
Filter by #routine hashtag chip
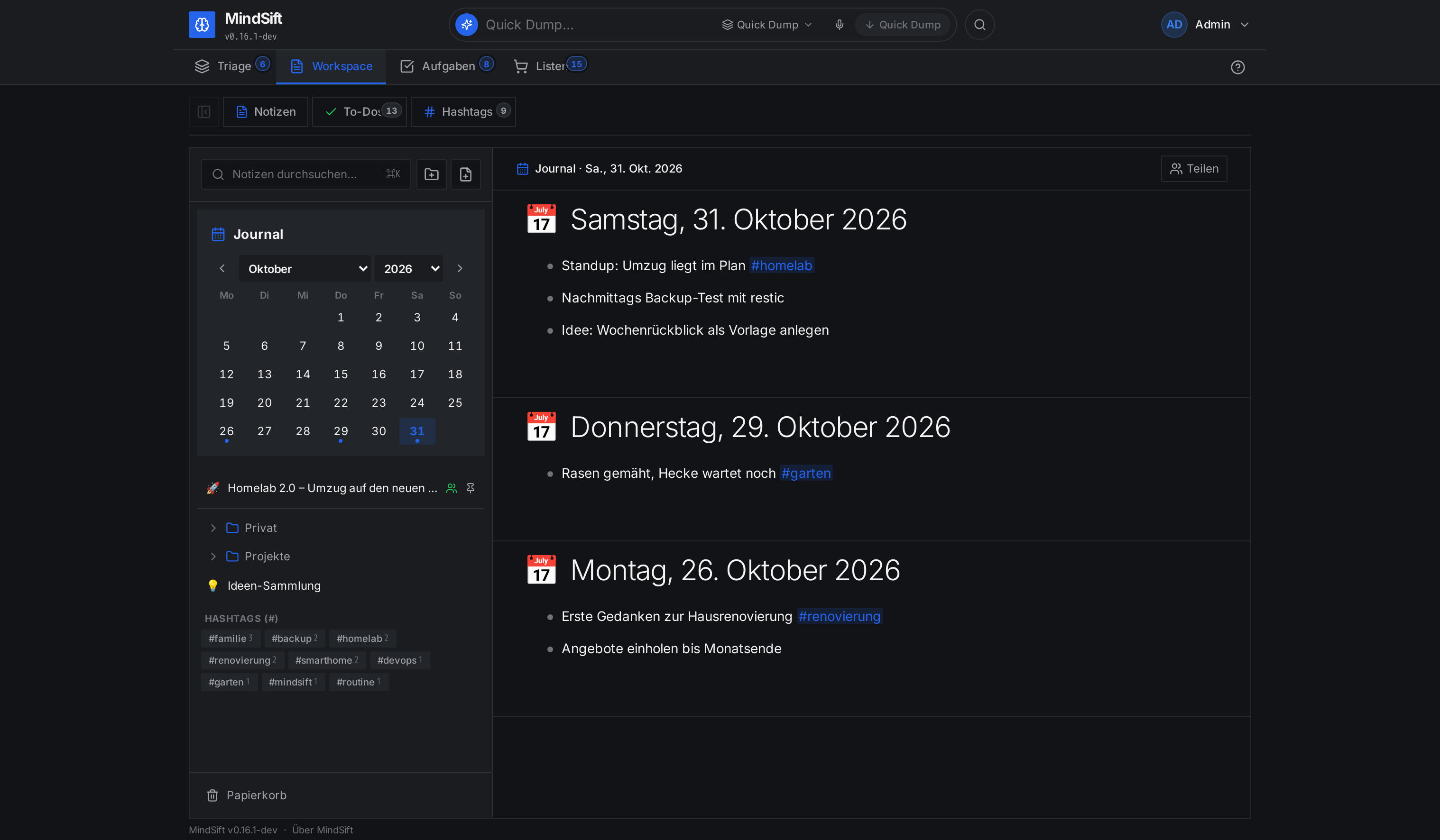click(x=358, y=682)
